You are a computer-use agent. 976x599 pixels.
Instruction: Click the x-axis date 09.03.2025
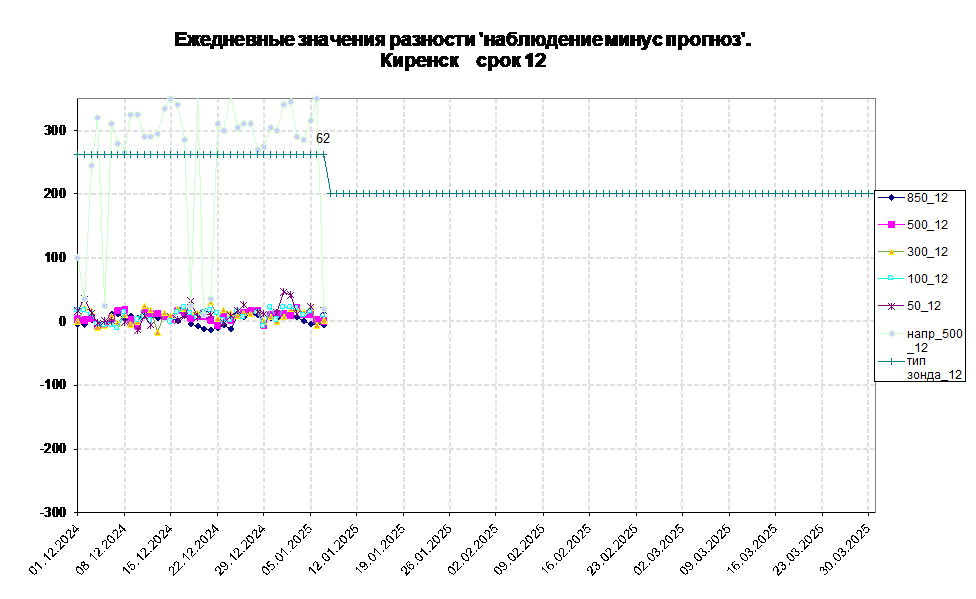coord(706,549)
